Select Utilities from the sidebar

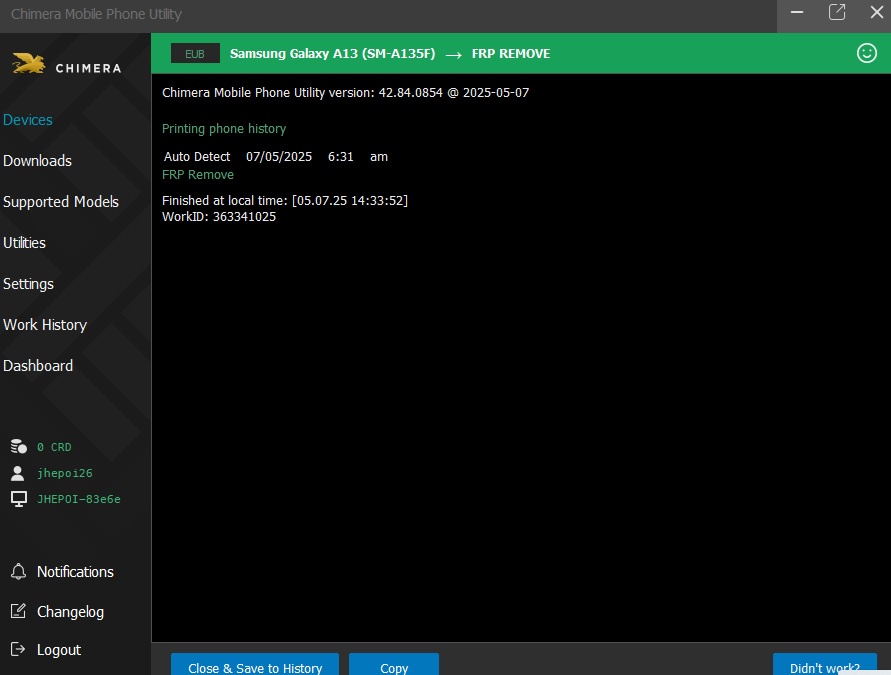click(x=25, y=243)
